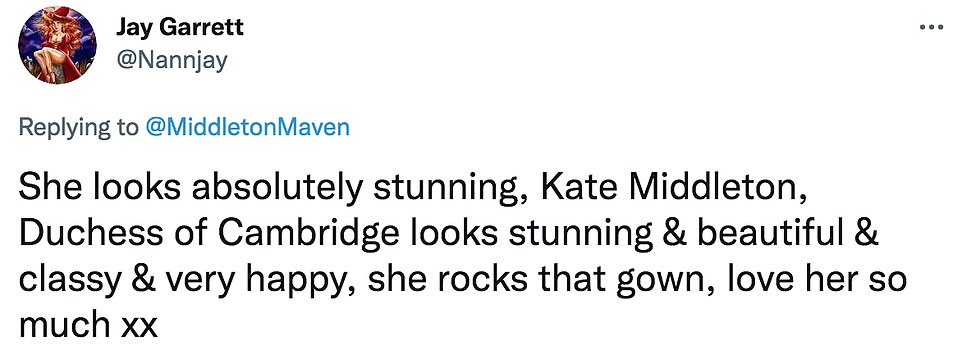Open Jay Garrett's profile picture avatar
The image size is (962, 364).
coord(57,45)
